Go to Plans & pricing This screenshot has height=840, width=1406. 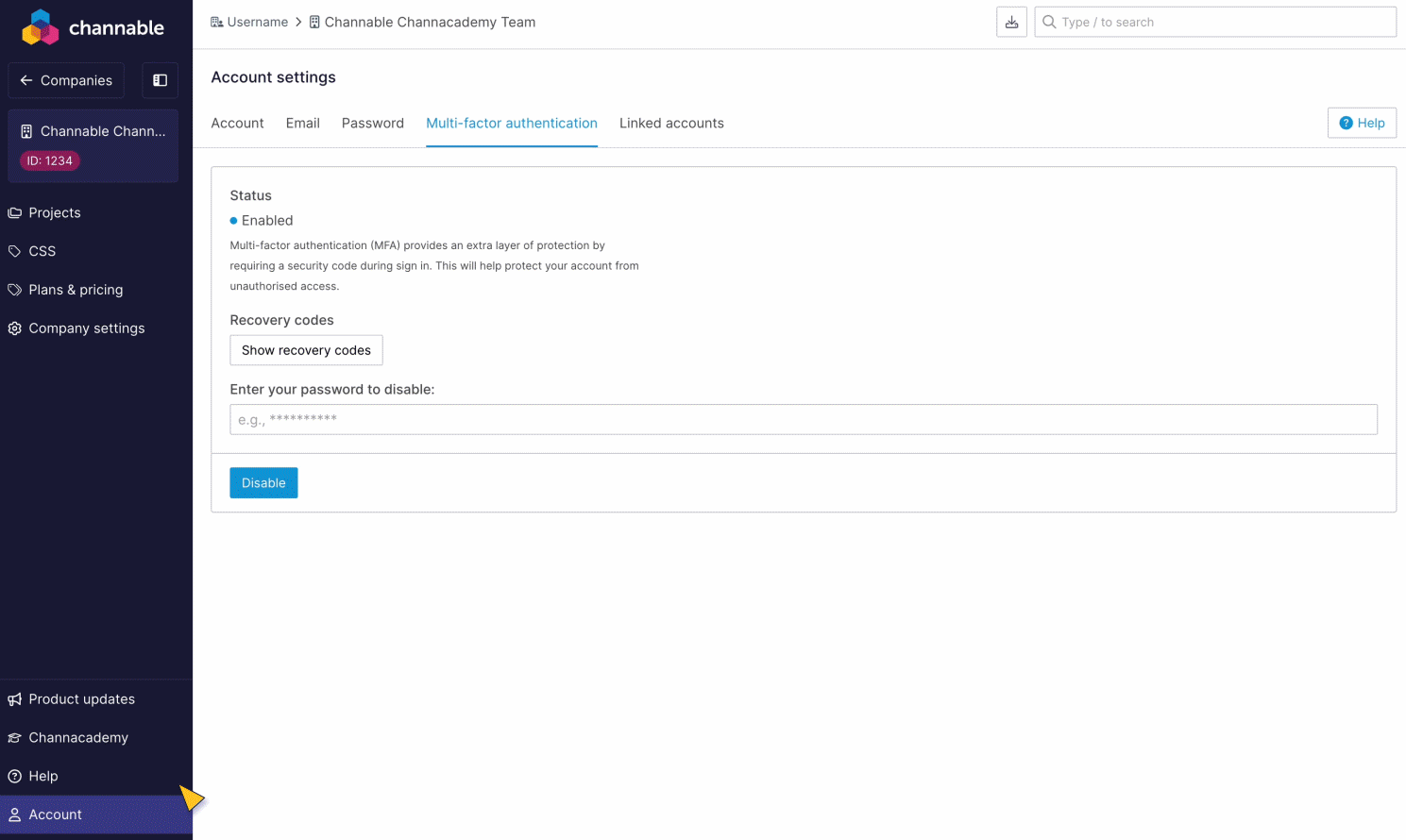[76, 290]
